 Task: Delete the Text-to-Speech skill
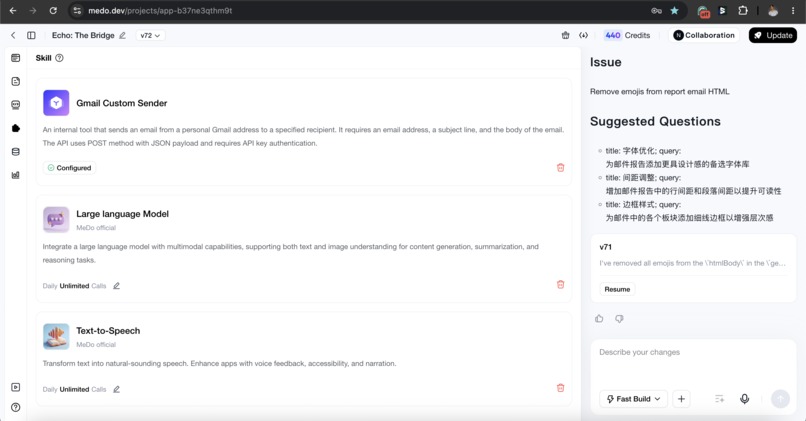[x=560, y=388]
